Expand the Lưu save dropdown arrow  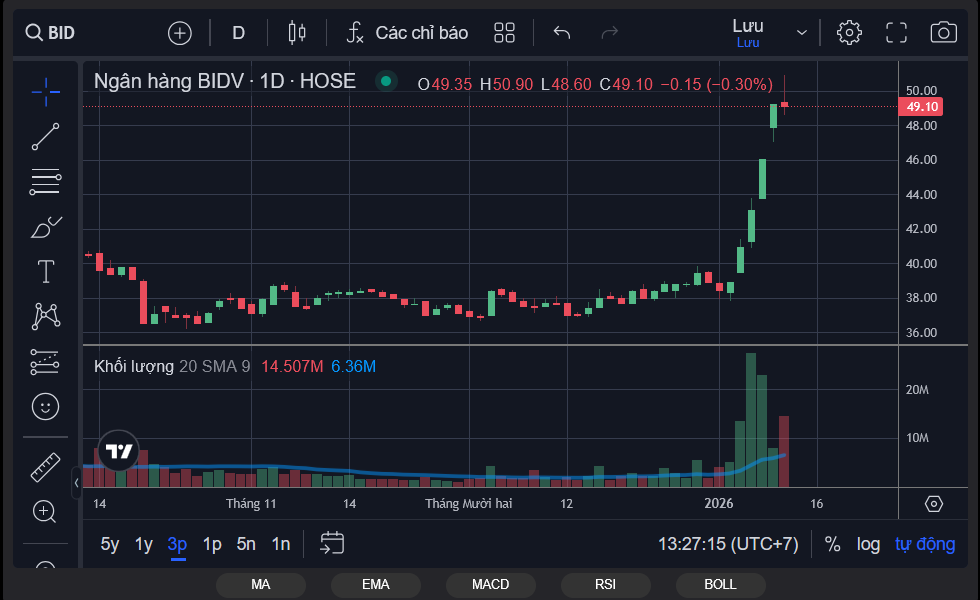[801, 33]
